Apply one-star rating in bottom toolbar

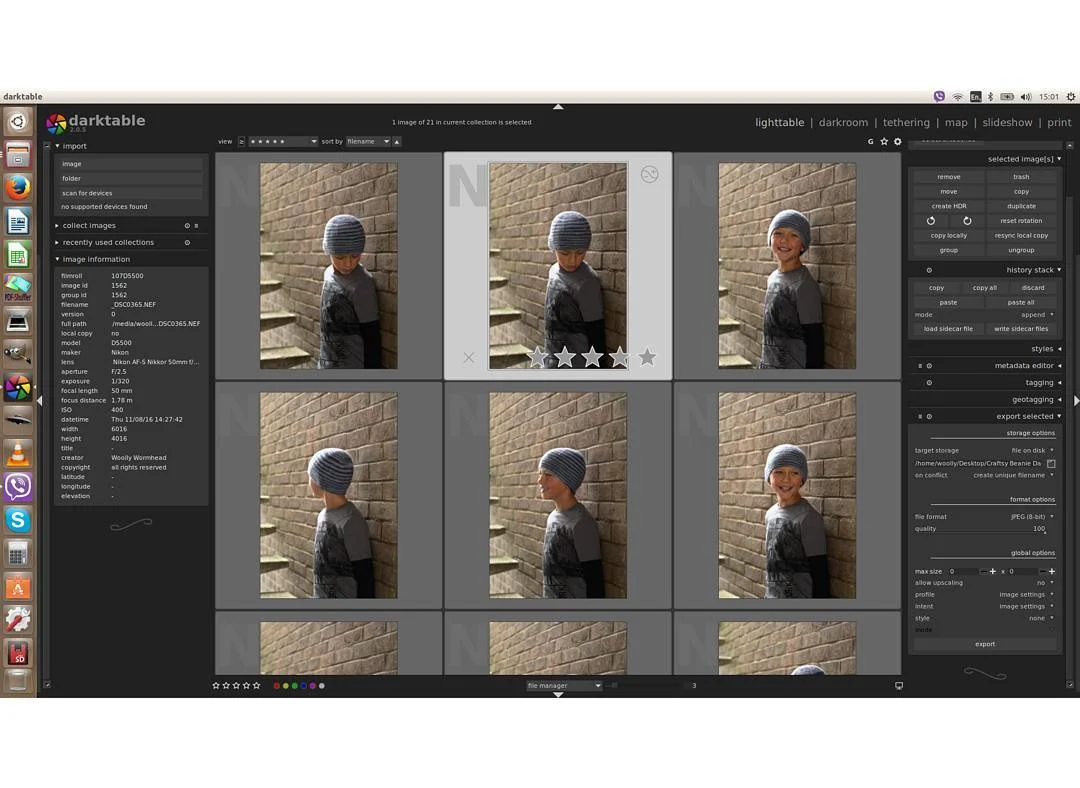(216, 685)
